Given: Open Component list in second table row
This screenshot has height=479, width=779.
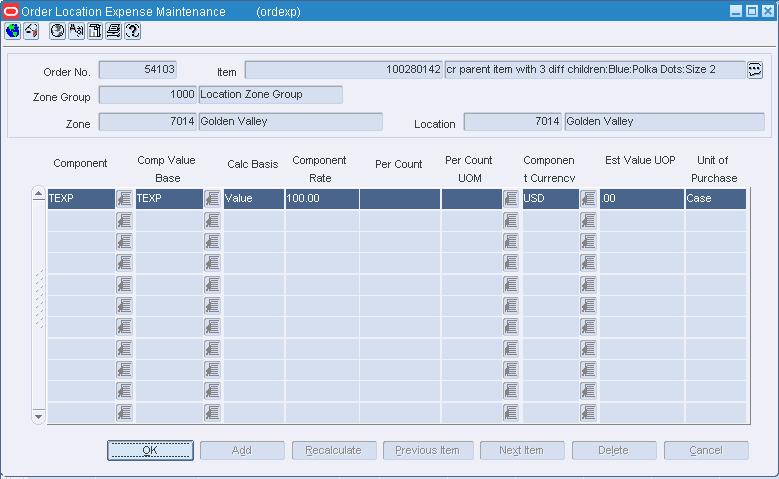Looking at the screenshot, I should coord(124,220).
